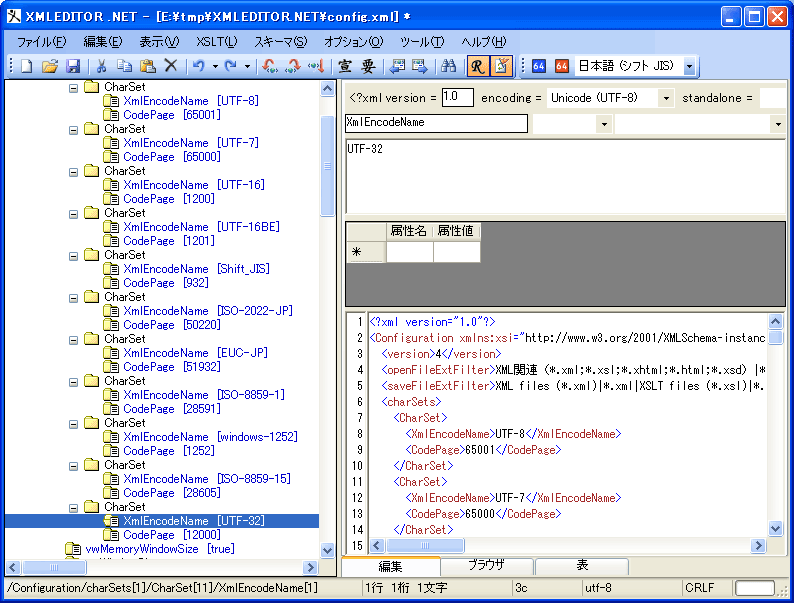
Task: Save the file with floppy icon
Action: 73,66
